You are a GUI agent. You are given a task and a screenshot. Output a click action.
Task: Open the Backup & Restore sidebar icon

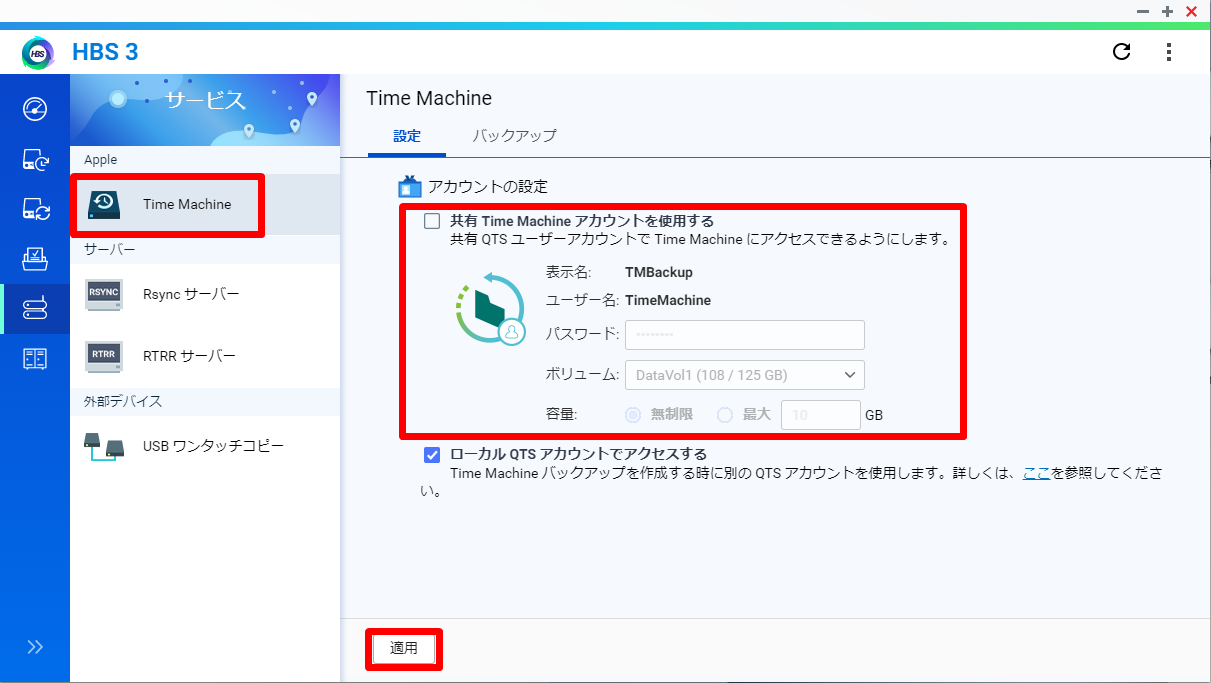pyautogui.click(x=35, y=158)
